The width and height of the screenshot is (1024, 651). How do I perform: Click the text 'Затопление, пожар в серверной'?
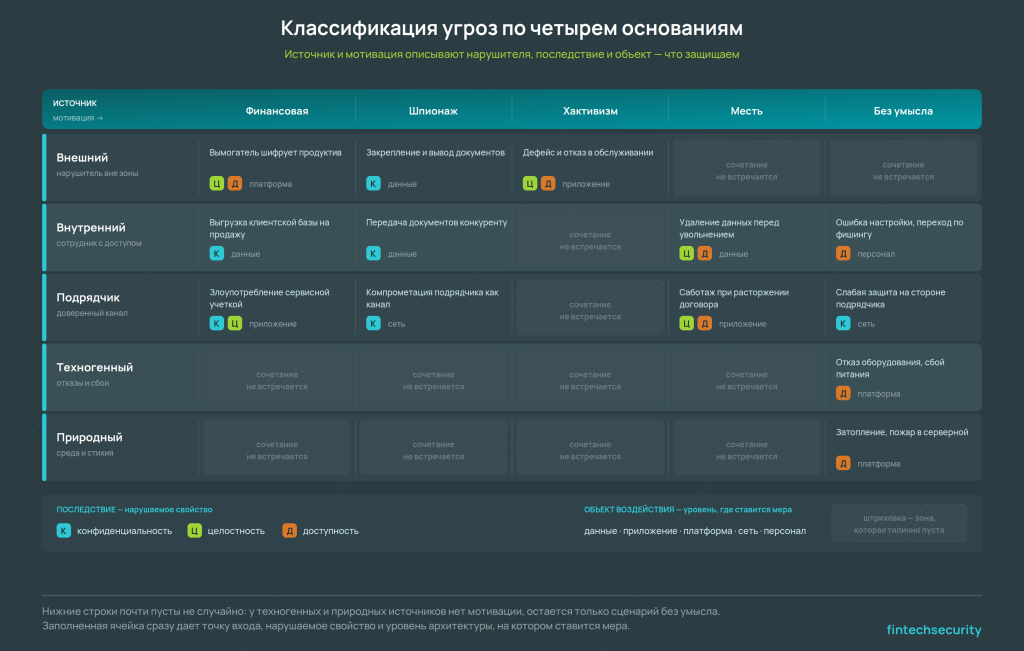click(x=902, y=432)
